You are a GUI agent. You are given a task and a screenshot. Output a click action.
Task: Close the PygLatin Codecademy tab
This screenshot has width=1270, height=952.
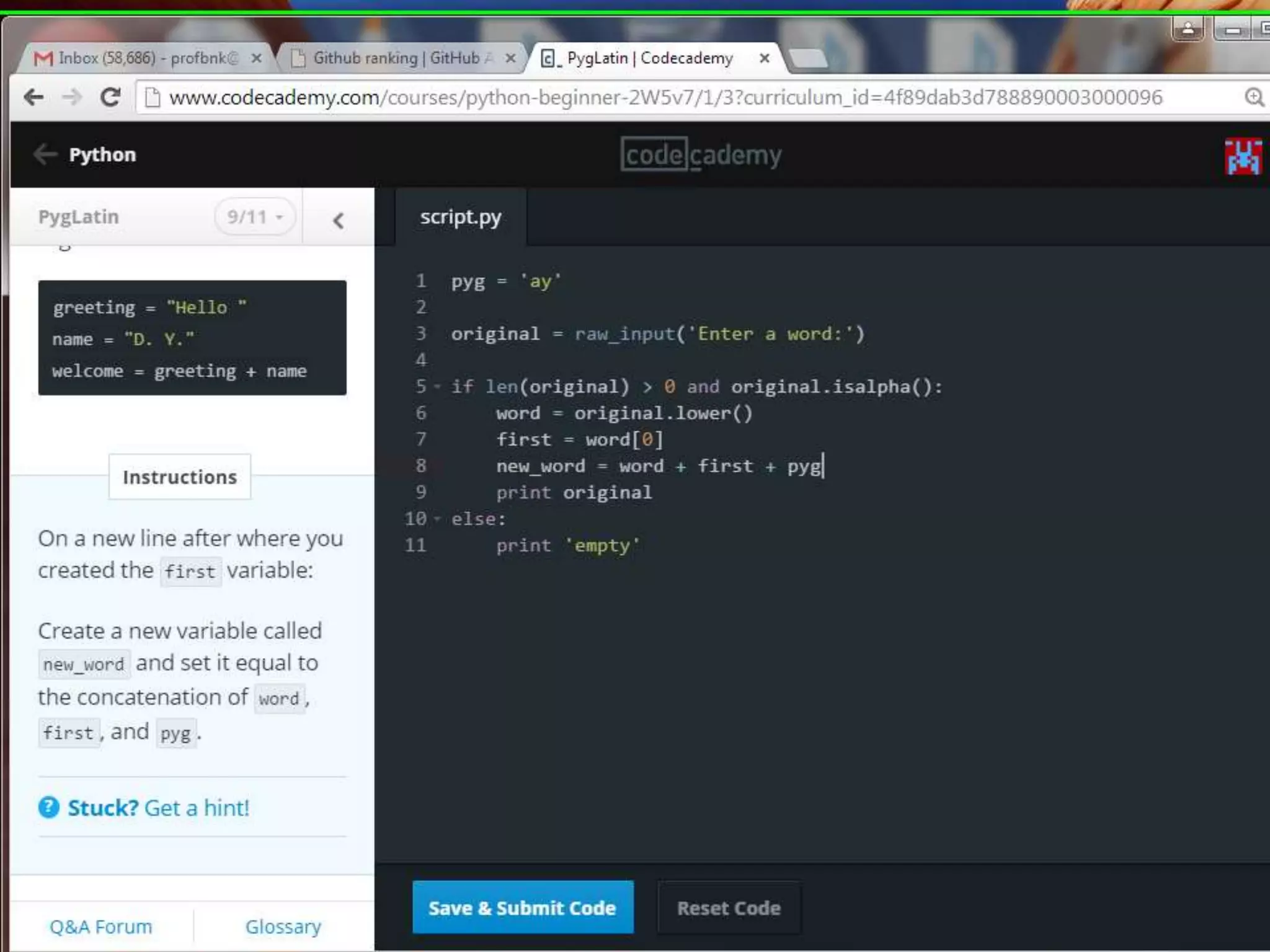(x=765, y=58)
